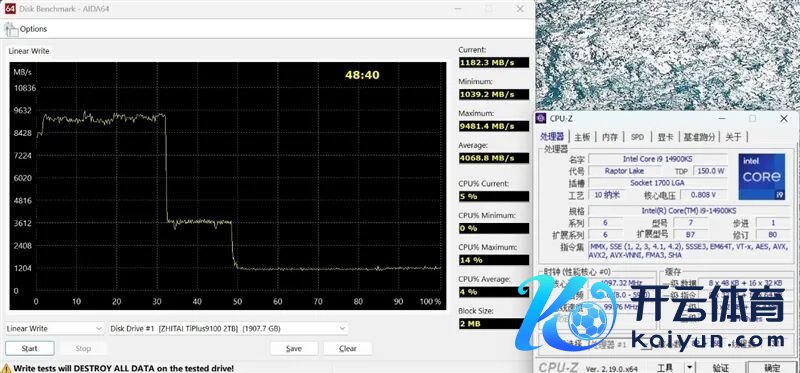Open the SPD tab in CPU-Z
Screen dimensions: 800x373
coord(637,137)
